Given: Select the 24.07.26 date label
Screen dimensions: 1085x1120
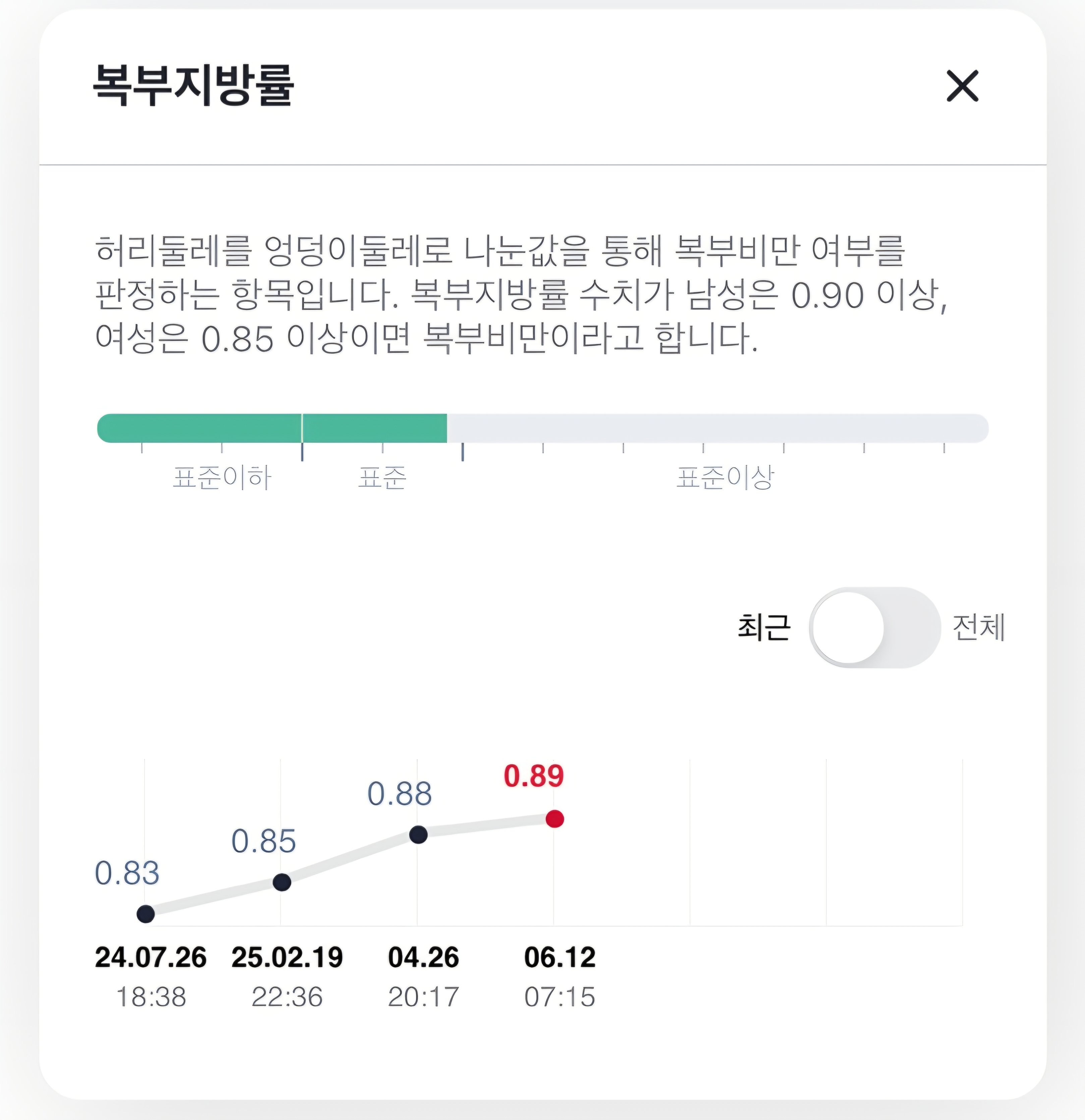Looking at the screenshot, I should [151, 958].
